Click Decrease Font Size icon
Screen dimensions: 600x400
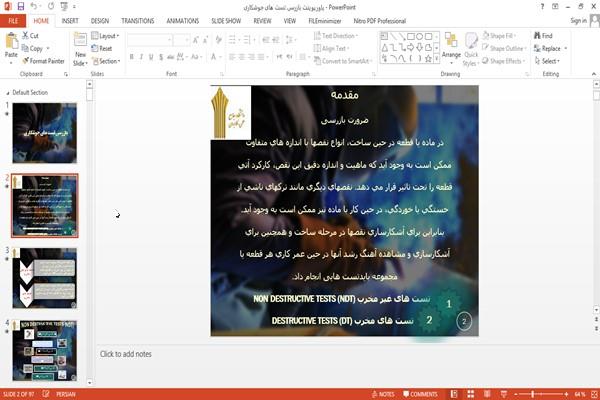tap(206, 40)
